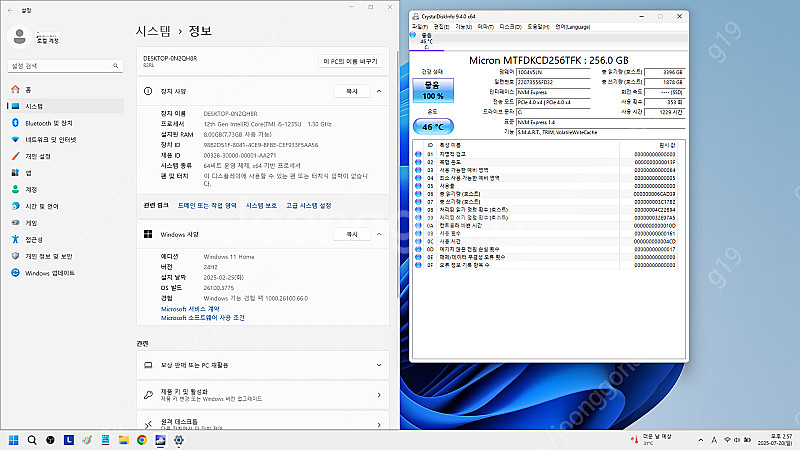Open 파일(F) menu in CrystalDiskInfo
The width and height of the screenshot is (800, 450).
[420, 27]
